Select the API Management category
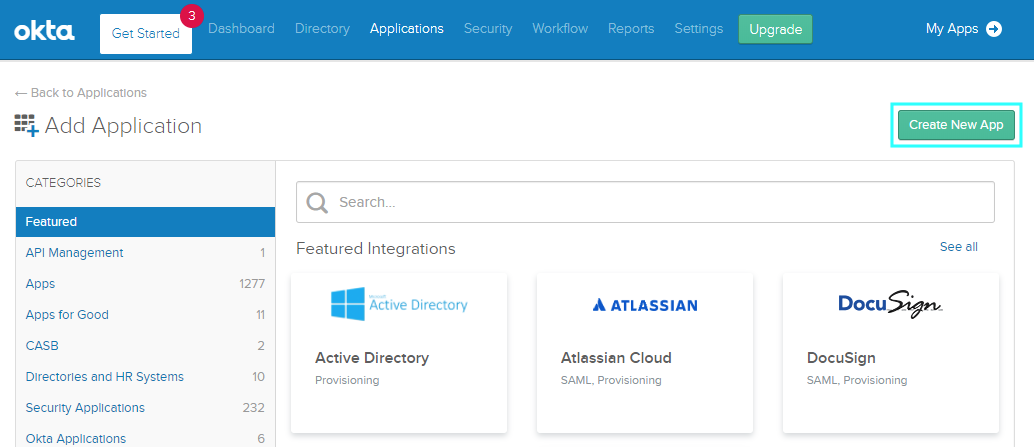This screenshot has width=1034, height=447. click(x=145, y=253)
